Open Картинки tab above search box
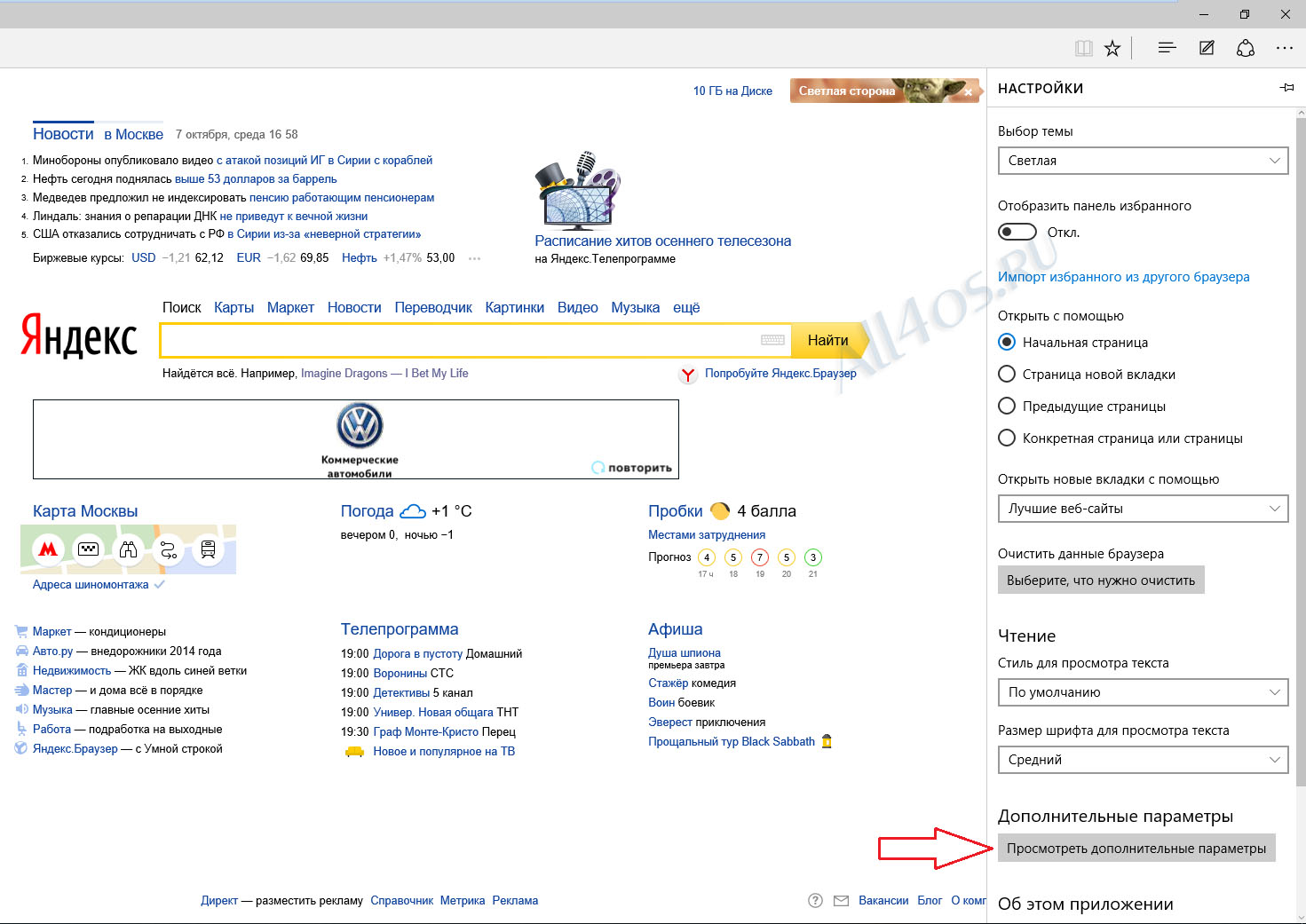This screenshot has height=924, width=1306. (x=514, y=307)
